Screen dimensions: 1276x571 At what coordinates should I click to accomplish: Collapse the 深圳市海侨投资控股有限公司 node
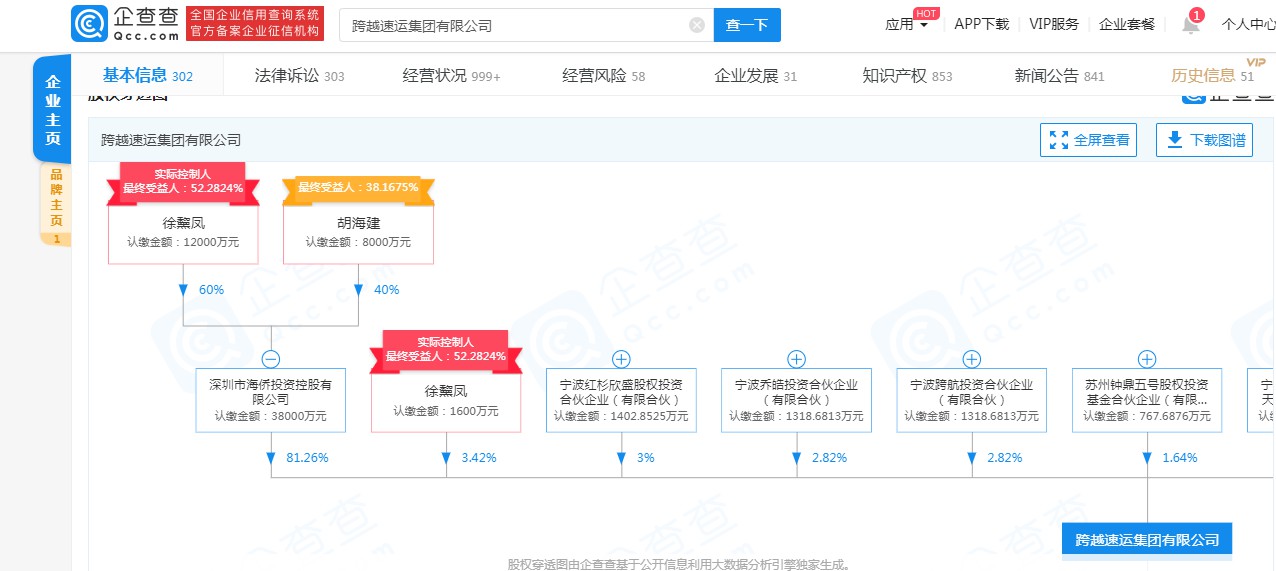[x=271, y=359]
